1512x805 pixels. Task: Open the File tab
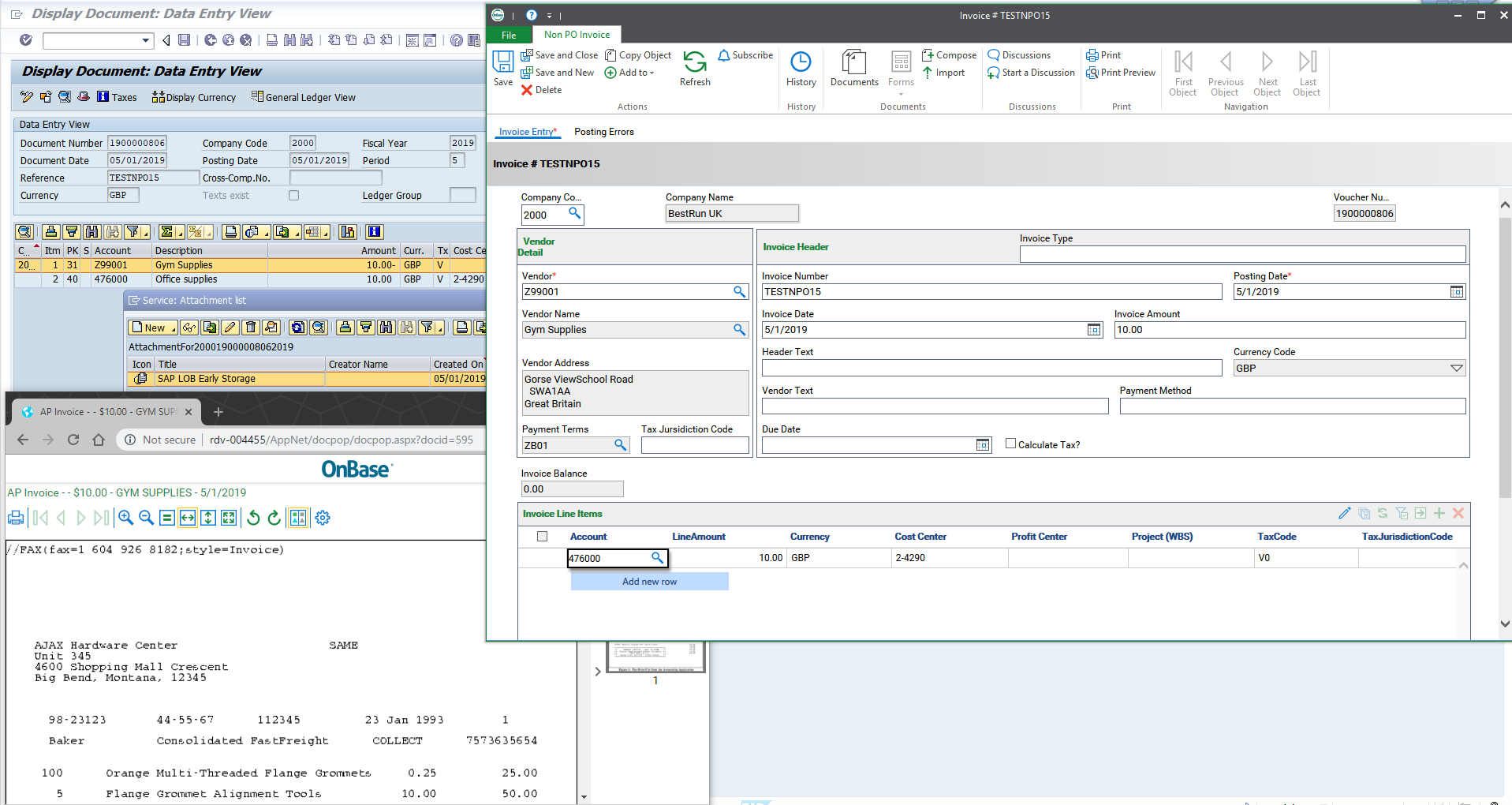[509, 35]
